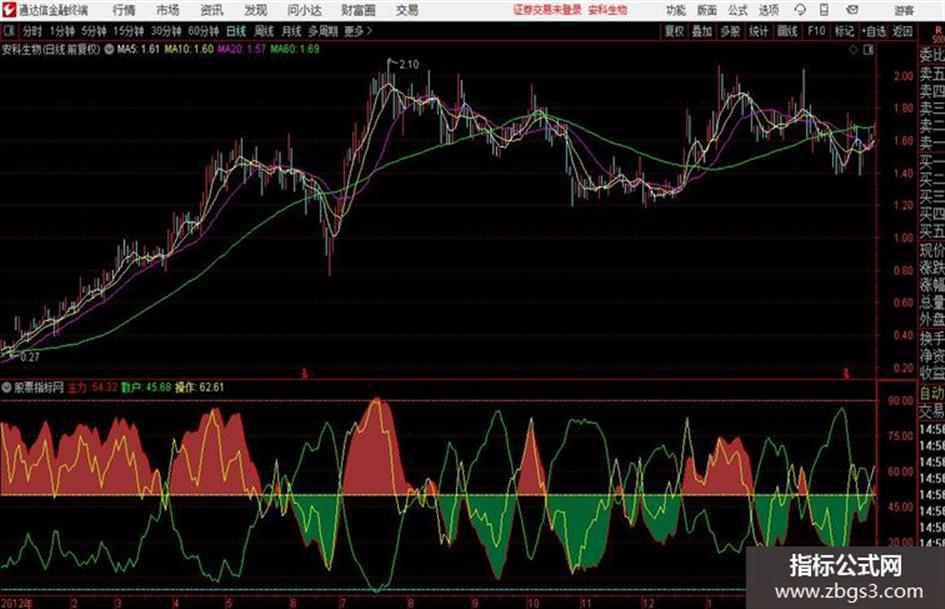This screenshot has width=945, height=609.
Task: Click the 标记 mark toolbar button
Action: pos(844,31)
